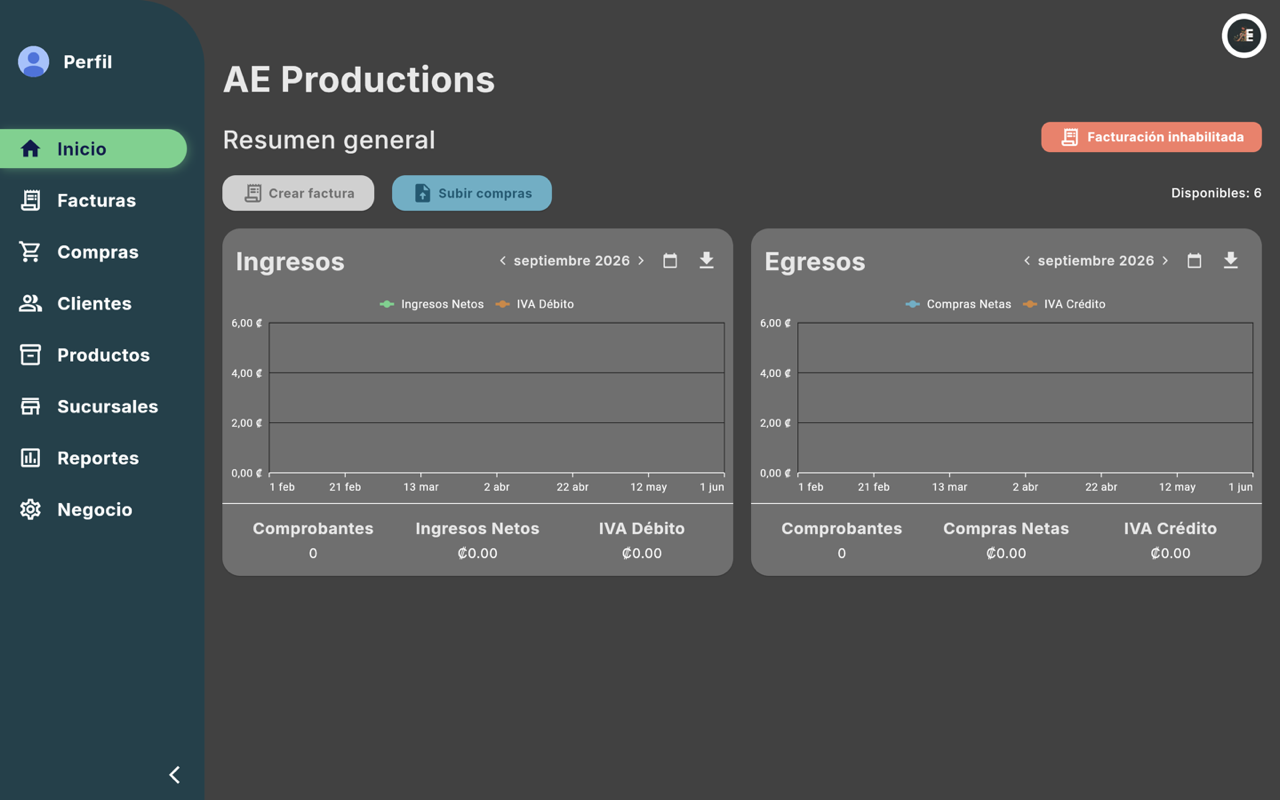Click the receipt icon beside Facturas
Screen dimensions: 1280x800
click(x=30, y=200)
